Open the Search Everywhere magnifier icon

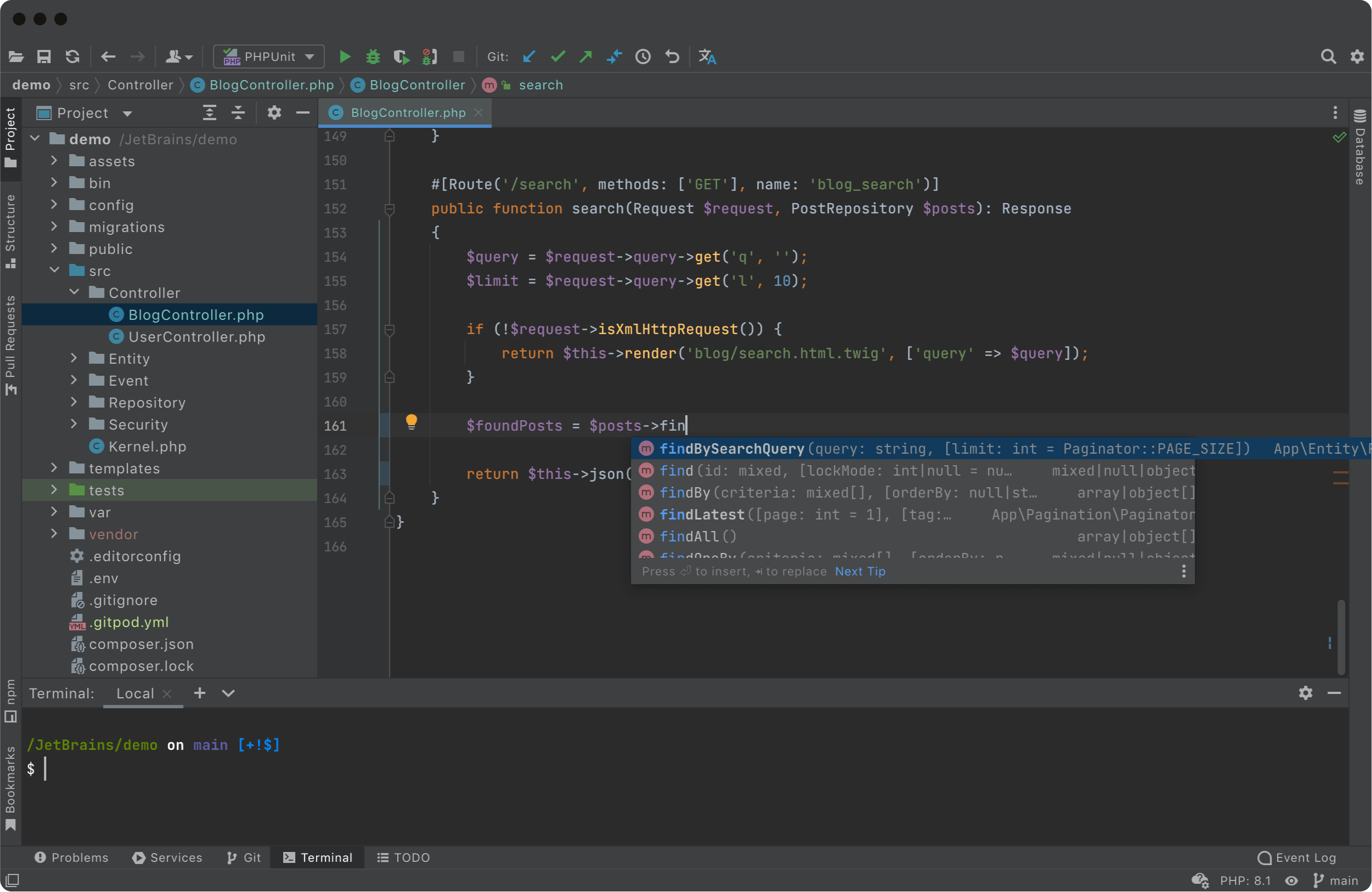(x=1328, y=57)
